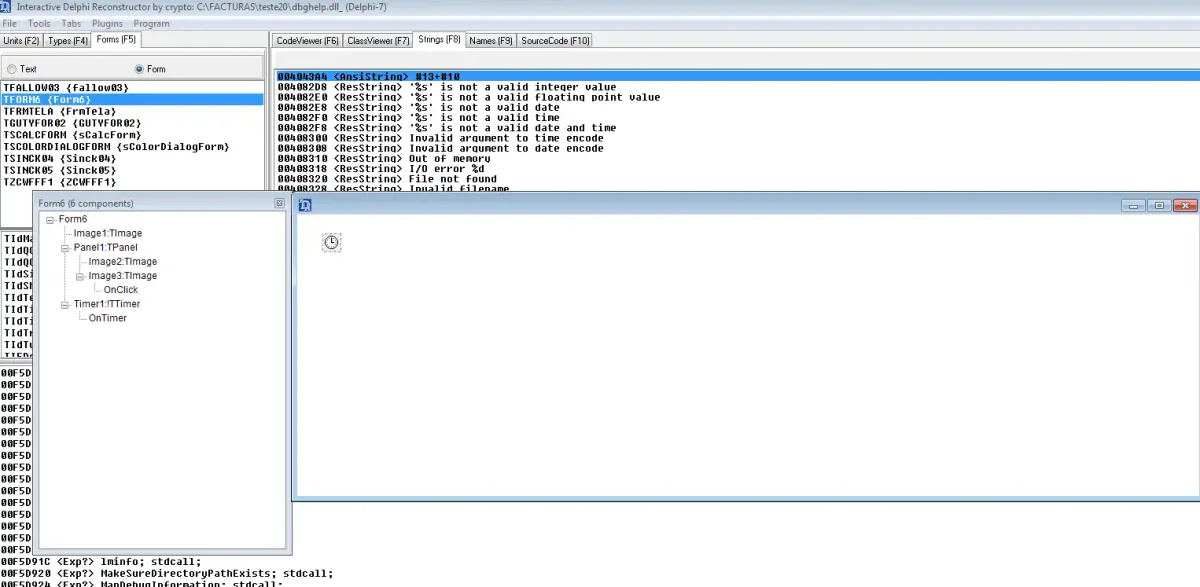Select TSCOLORDIALOGFORM {sColorDialogForm} entry

[132, 147]
